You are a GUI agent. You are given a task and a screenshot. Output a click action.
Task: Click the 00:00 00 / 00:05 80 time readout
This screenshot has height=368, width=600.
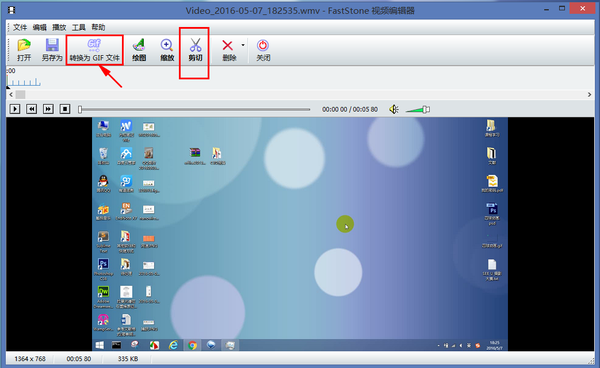point(350,109)
